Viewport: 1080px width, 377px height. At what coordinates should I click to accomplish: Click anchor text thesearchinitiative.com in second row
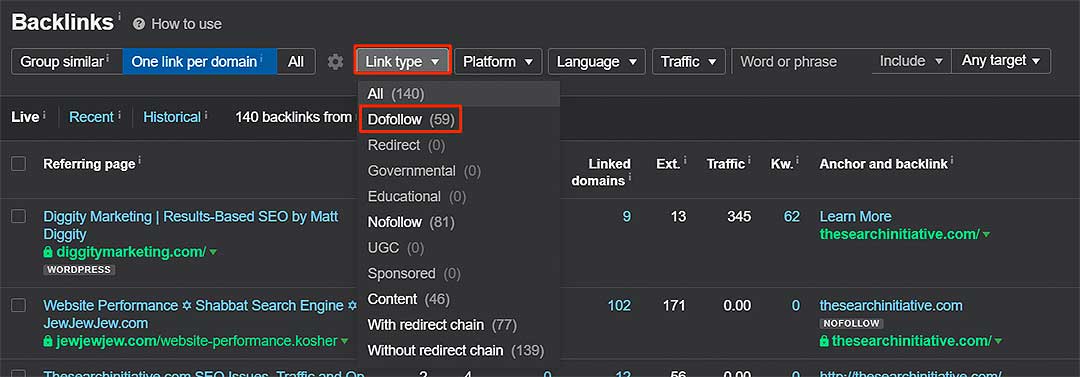pos(891,305)
